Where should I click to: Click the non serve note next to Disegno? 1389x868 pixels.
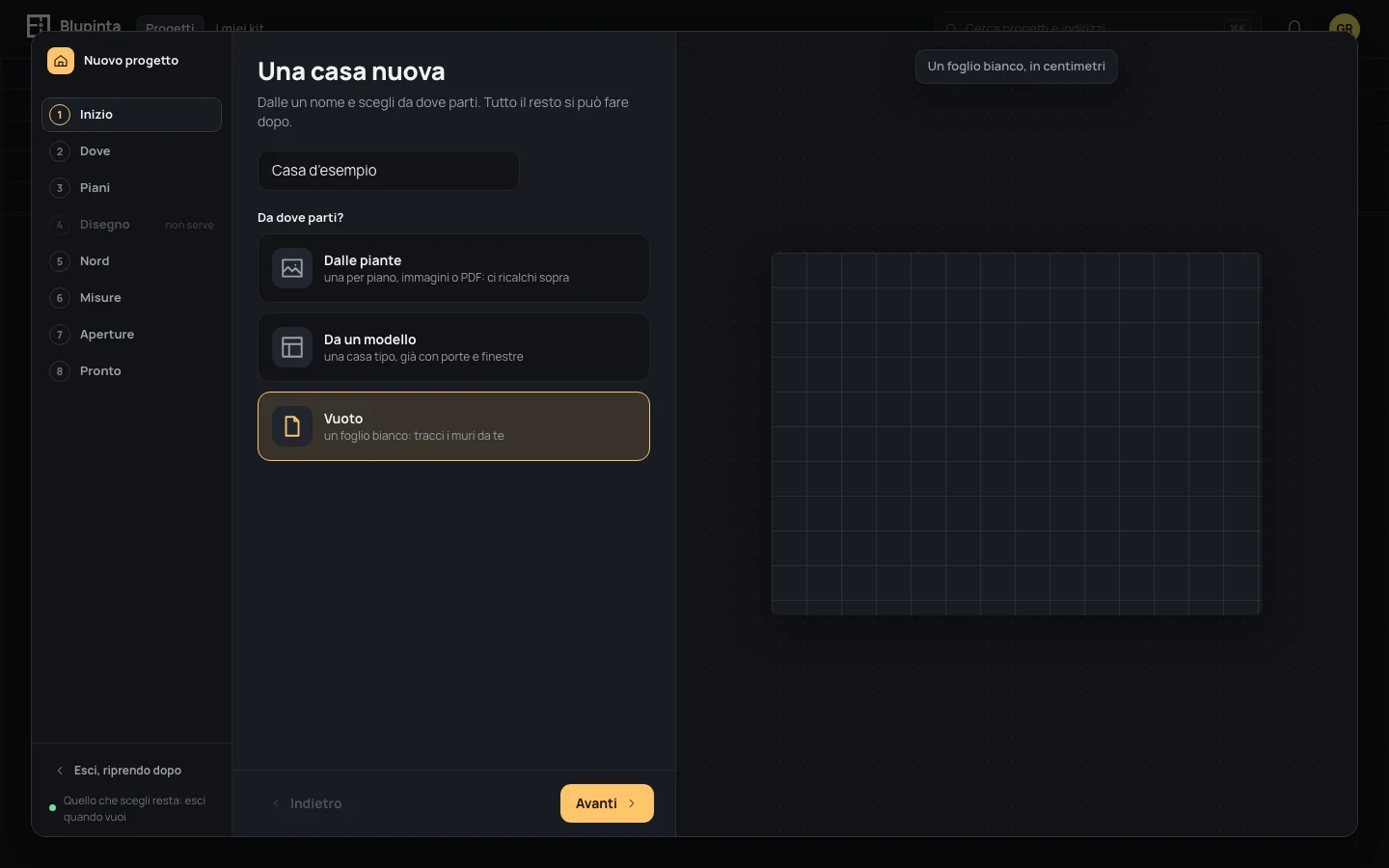pyautogui.click(x=189, y=225)
